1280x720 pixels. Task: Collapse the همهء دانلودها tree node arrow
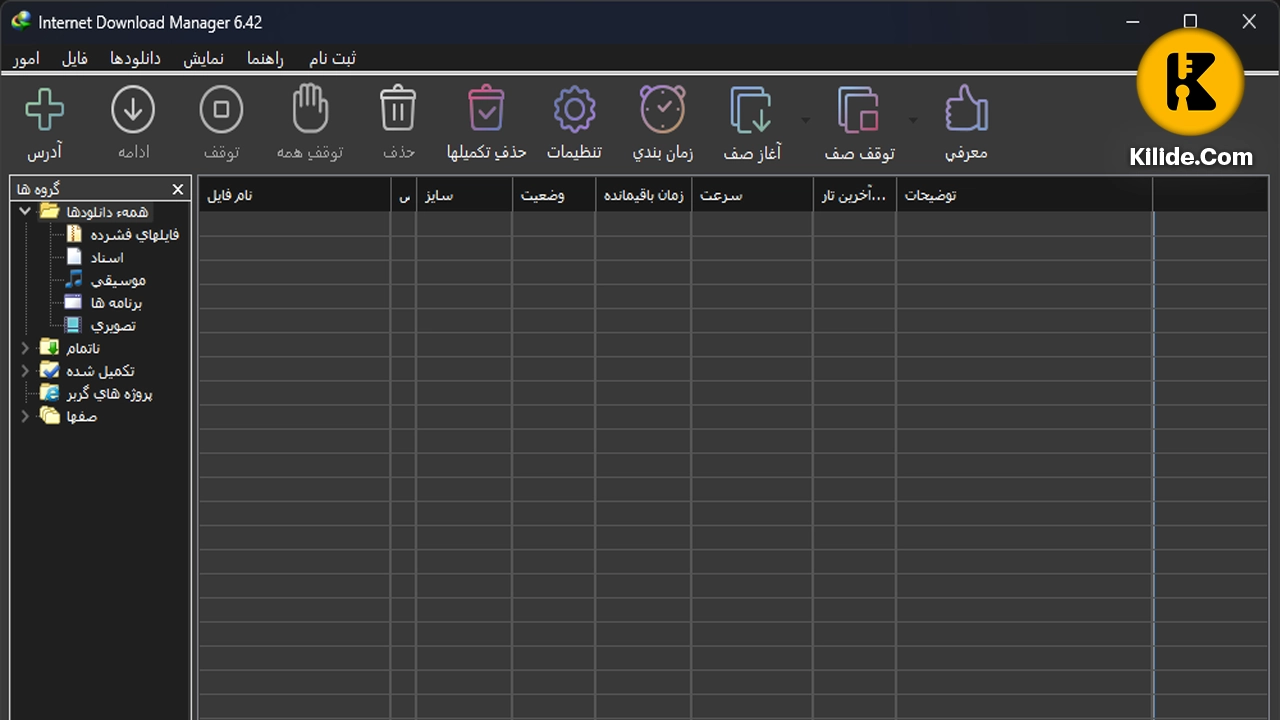[x=25, y=211]
